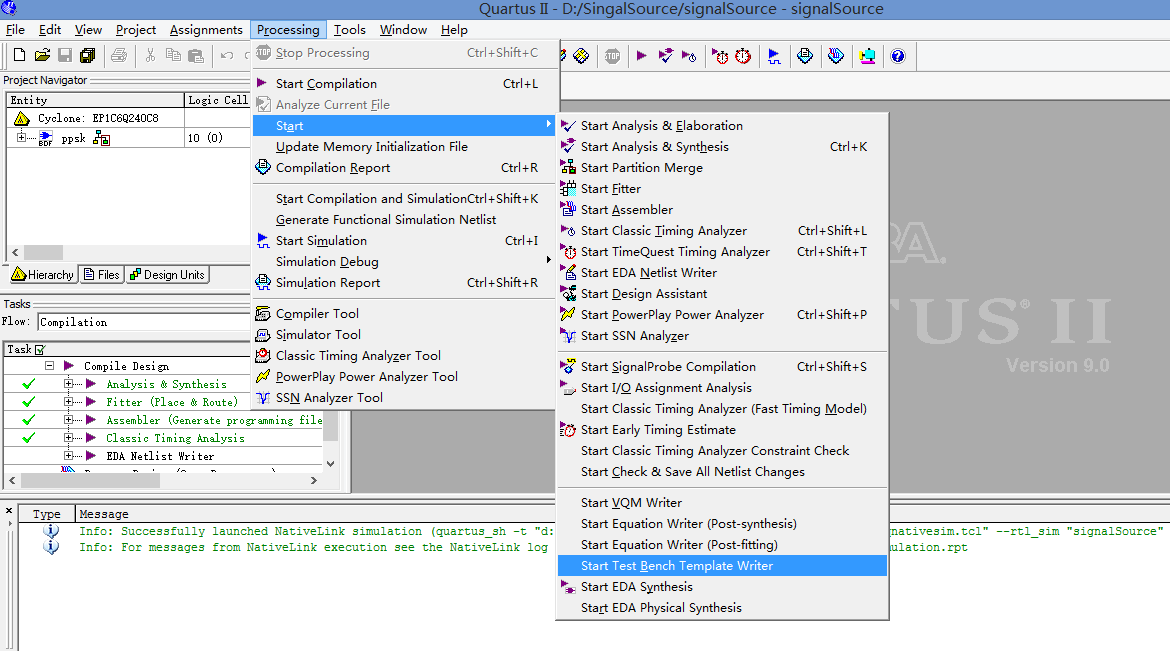Expand the Analysis & Synthesis task node
The image size is (1170, 651).
click(x=69, y=384)
